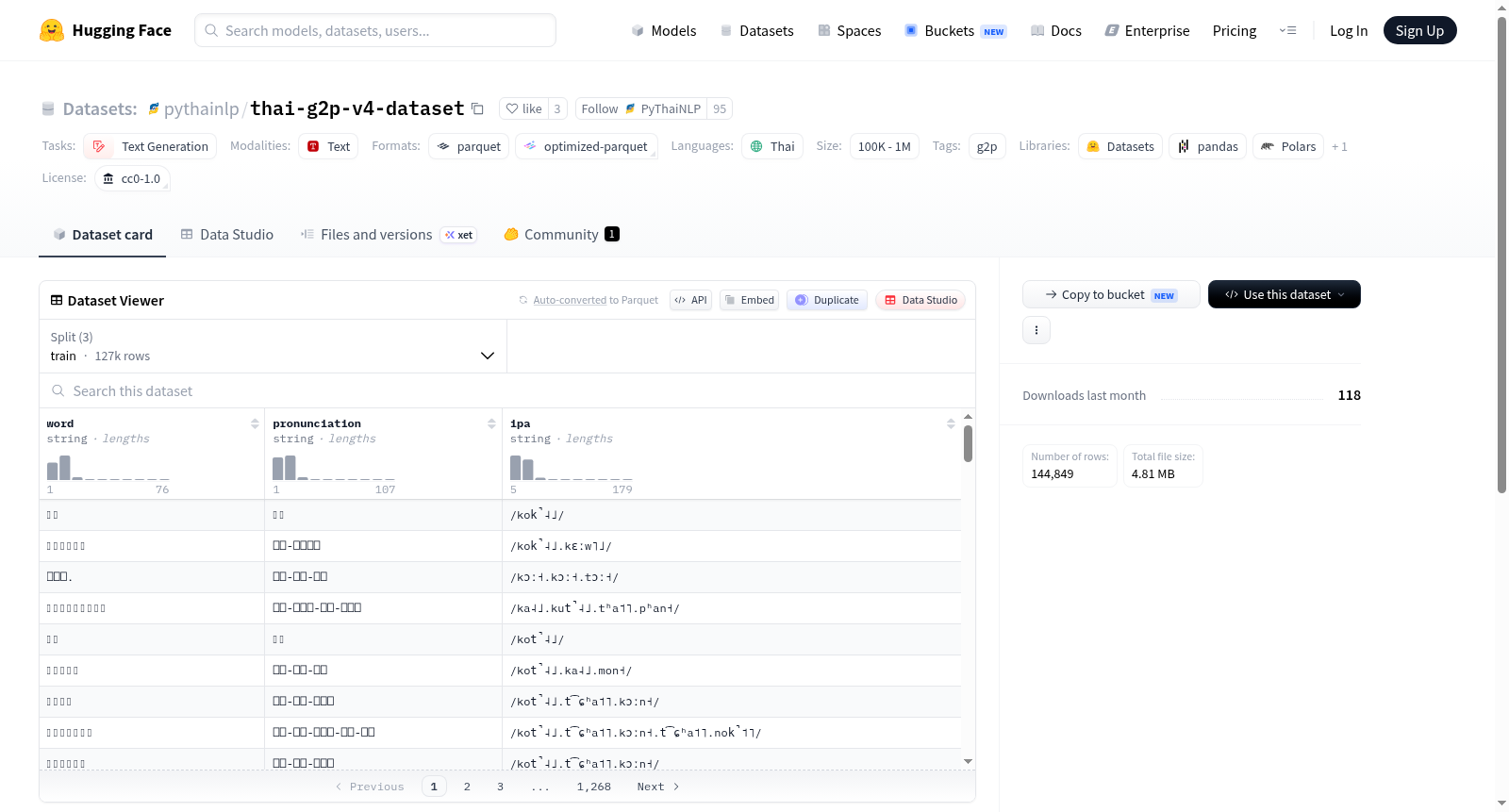Viewport: 1509px width, 812px height.
Task: Click the 100K - 1M size tag
Action: point(885,146)
